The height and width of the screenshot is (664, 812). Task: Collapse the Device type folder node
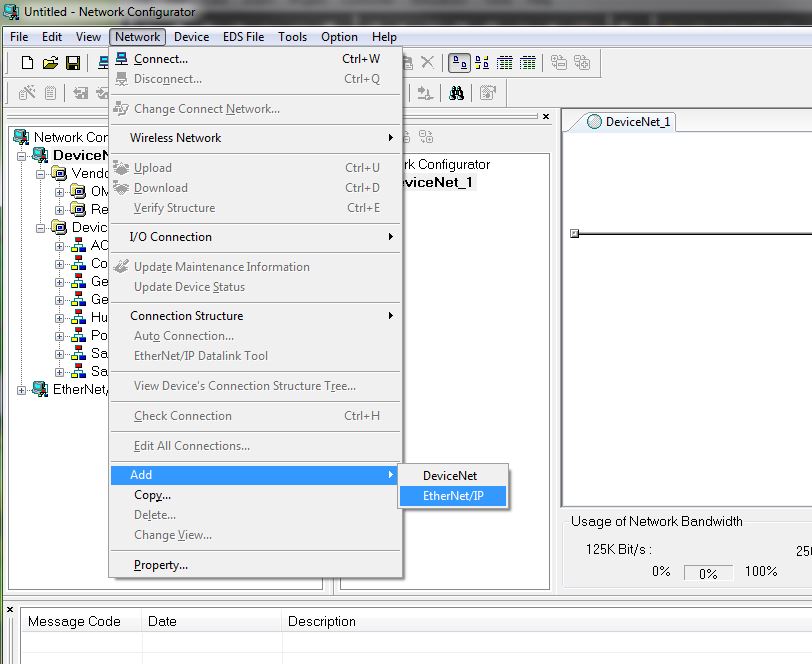40,228
